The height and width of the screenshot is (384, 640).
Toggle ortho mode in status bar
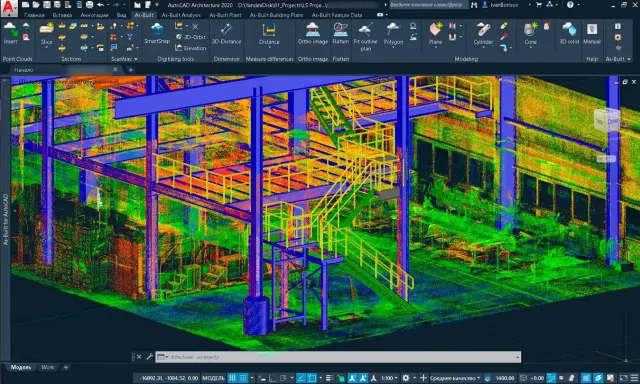click(272, 378)
